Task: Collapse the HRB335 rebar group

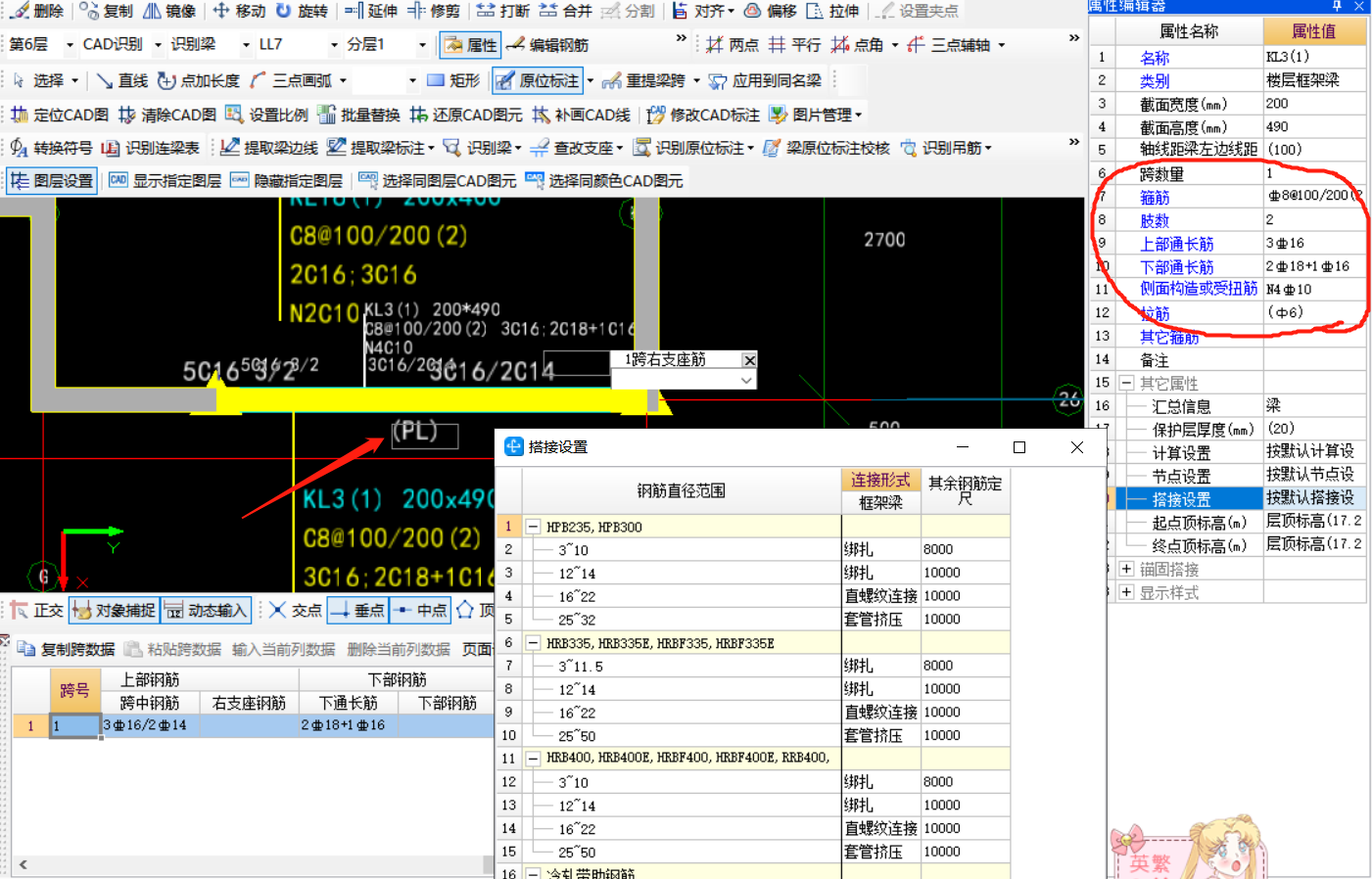Action: tap(534, 643)
